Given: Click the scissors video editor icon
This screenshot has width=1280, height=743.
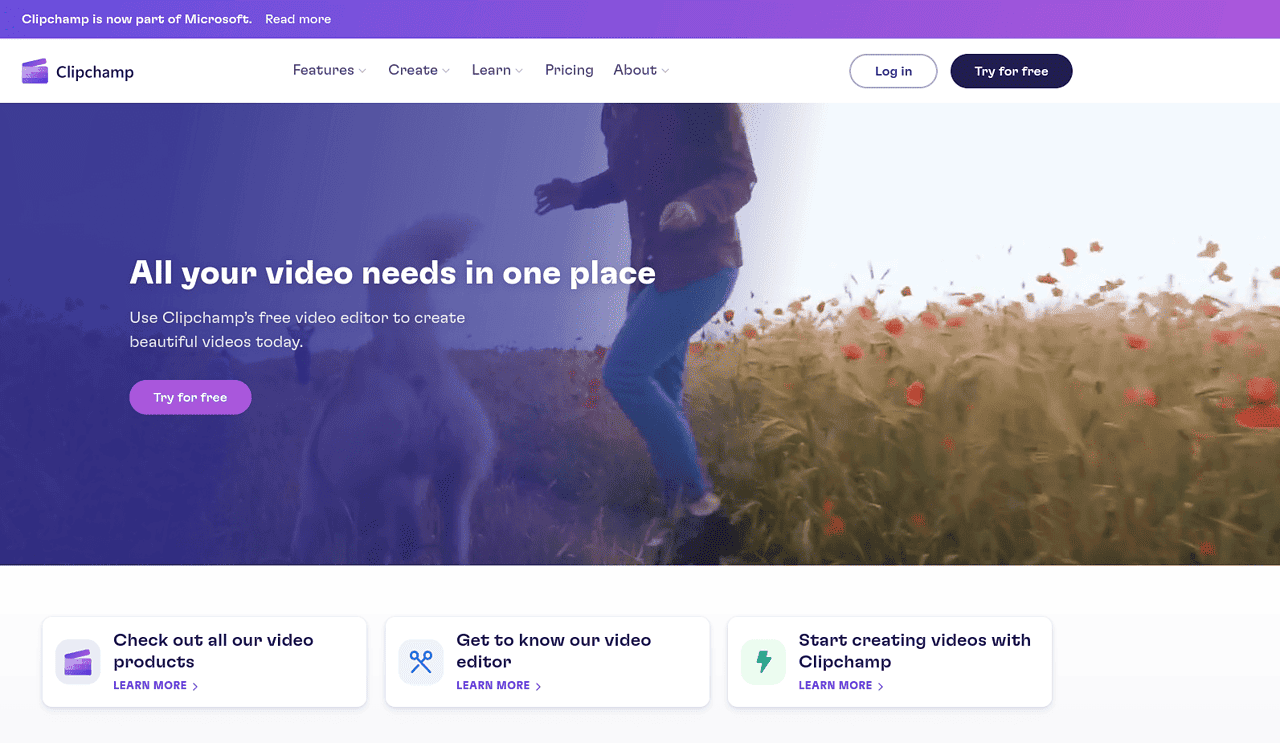Looking at the screenshot, I should pos(421,662).
